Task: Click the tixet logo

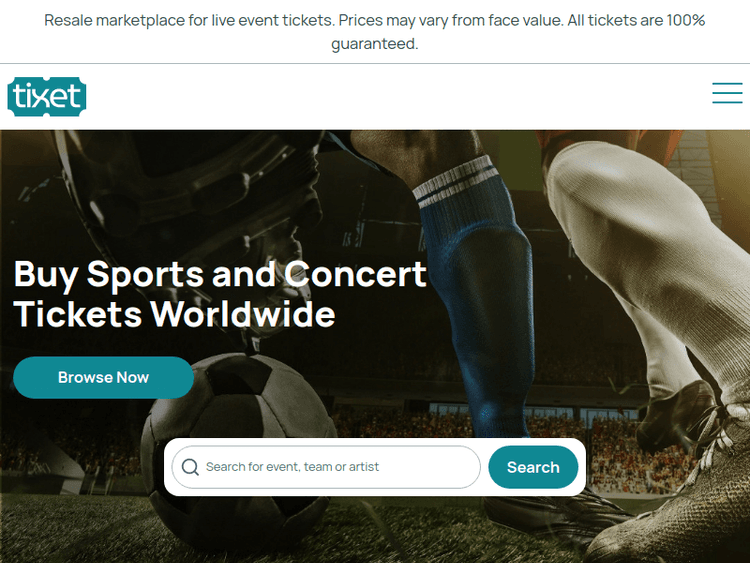Action: [x=47, y=96]
